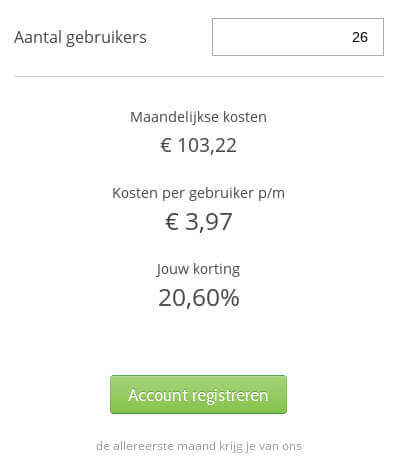Click the euro sign before 103,22

click(166, 145)
